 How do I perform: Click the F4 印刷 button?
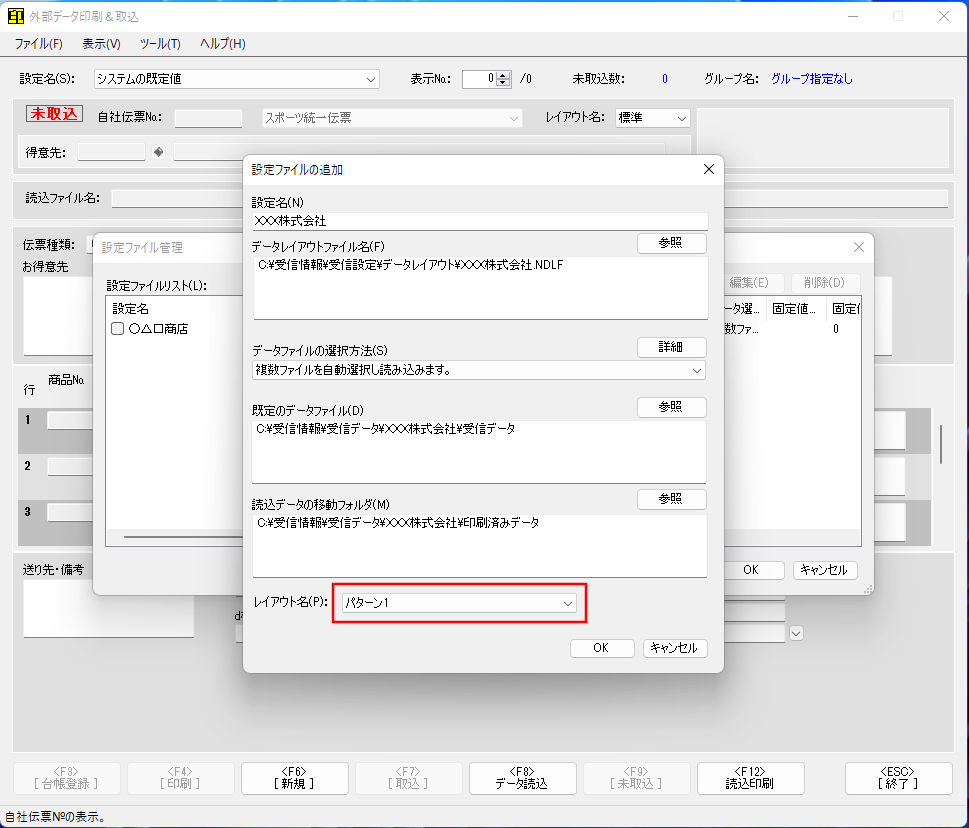[x=180, y=778]
